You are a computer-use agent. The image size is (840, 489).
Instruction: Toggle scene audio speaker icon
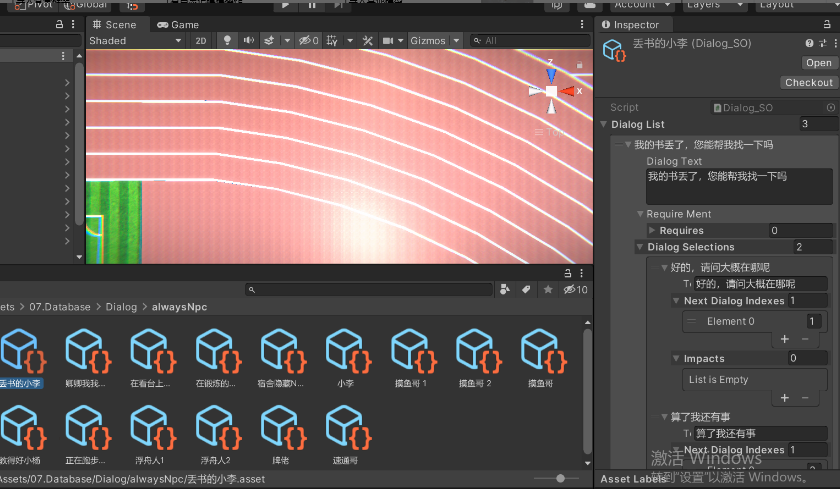click(248, 41)
